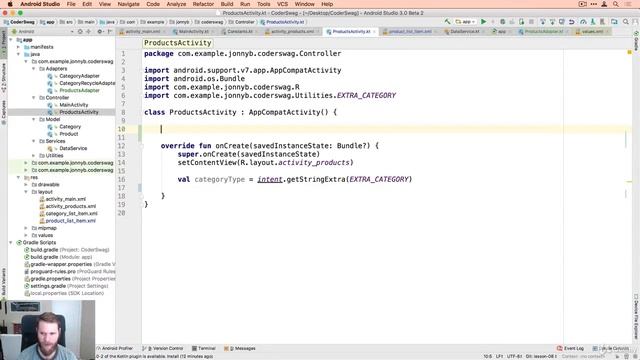Collapse the app module tree node
The image size is (640, 360).
tap(11, 40)
